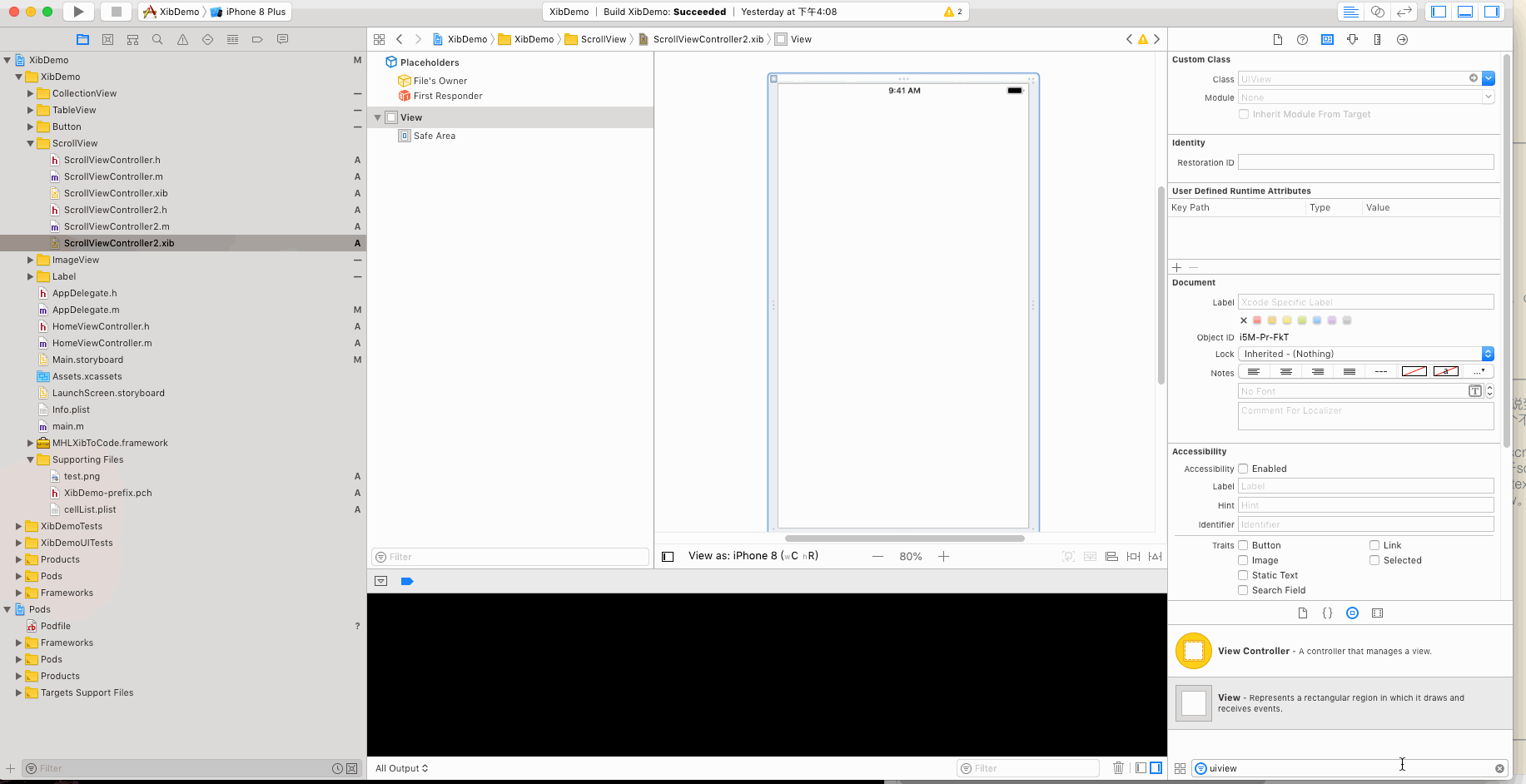Open the Issue navigator warning icon

pos(182,39)
